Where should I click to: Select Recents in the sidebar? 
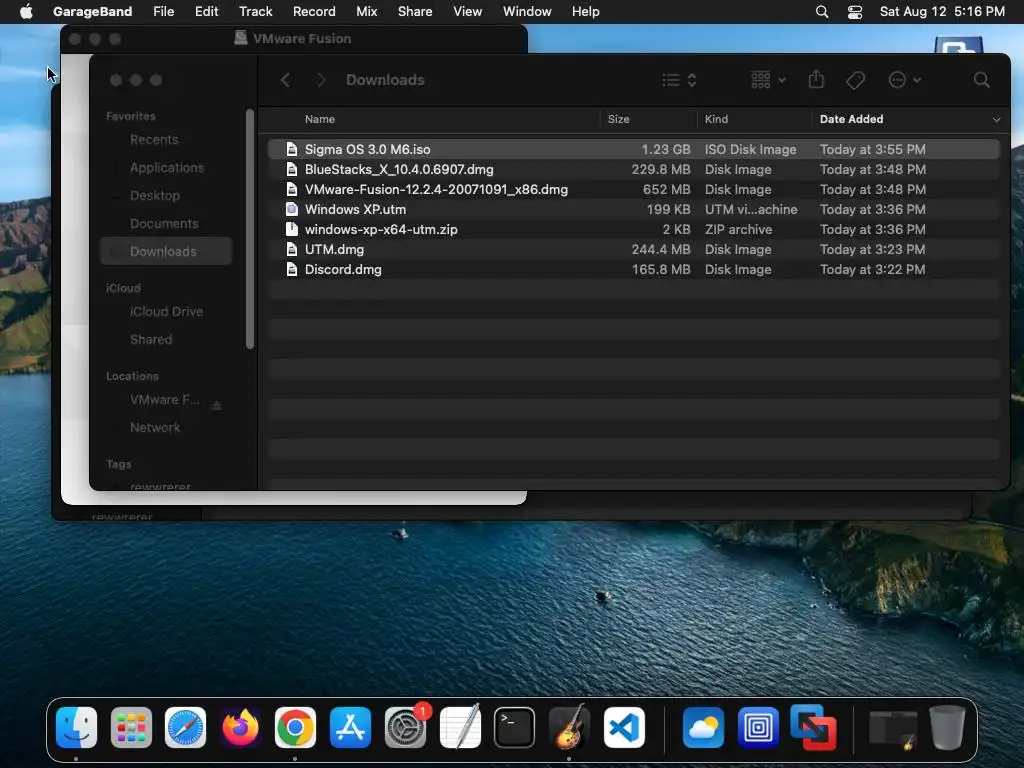point(166,140)
